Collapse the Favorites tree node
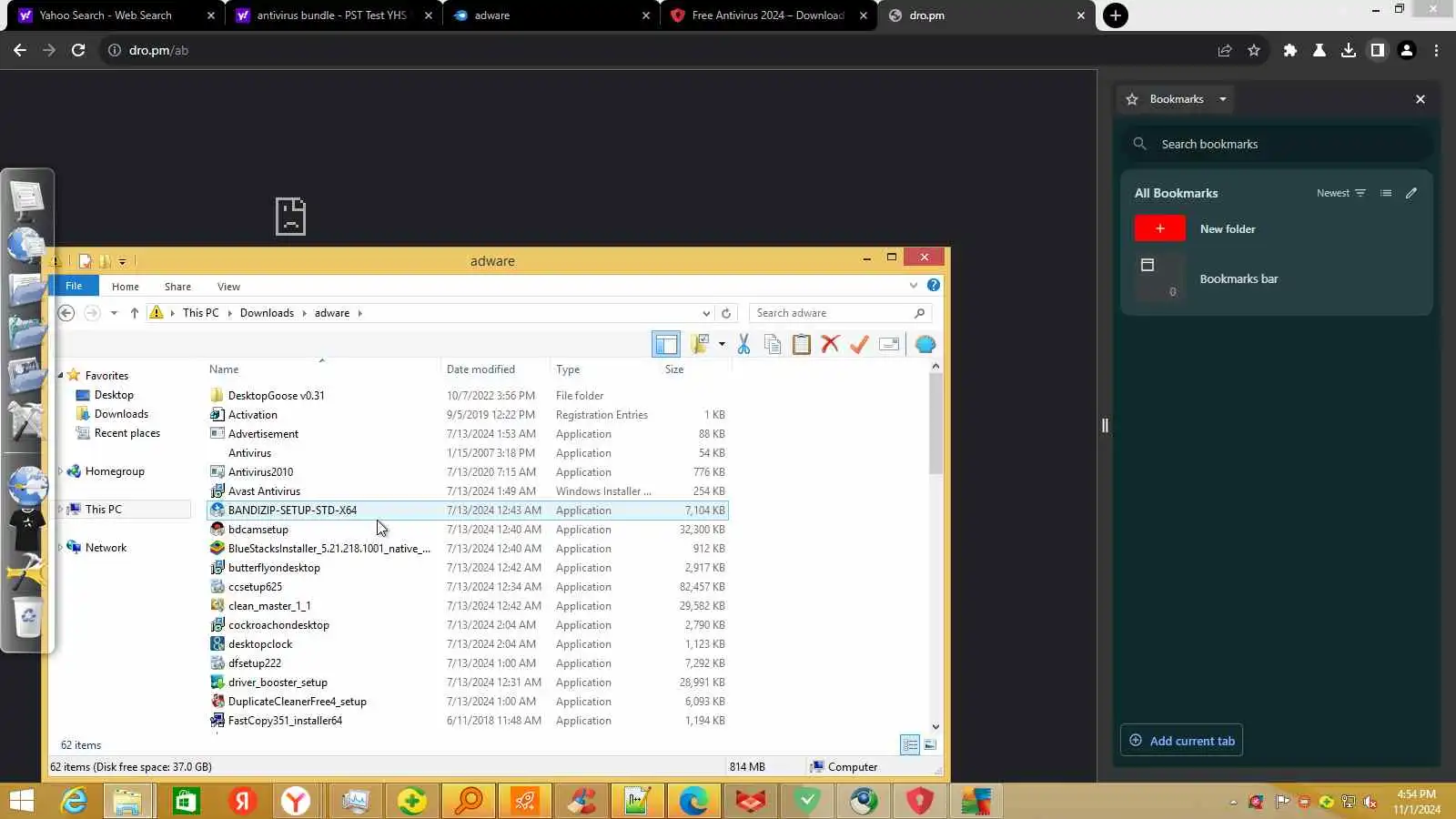The width and height of the screenshot is (1456, 819). point(61,376)
